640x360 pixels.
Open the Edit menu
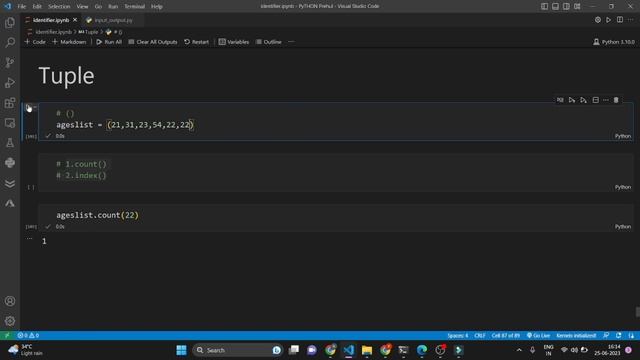pyautogui.click(x=37, y=7)
